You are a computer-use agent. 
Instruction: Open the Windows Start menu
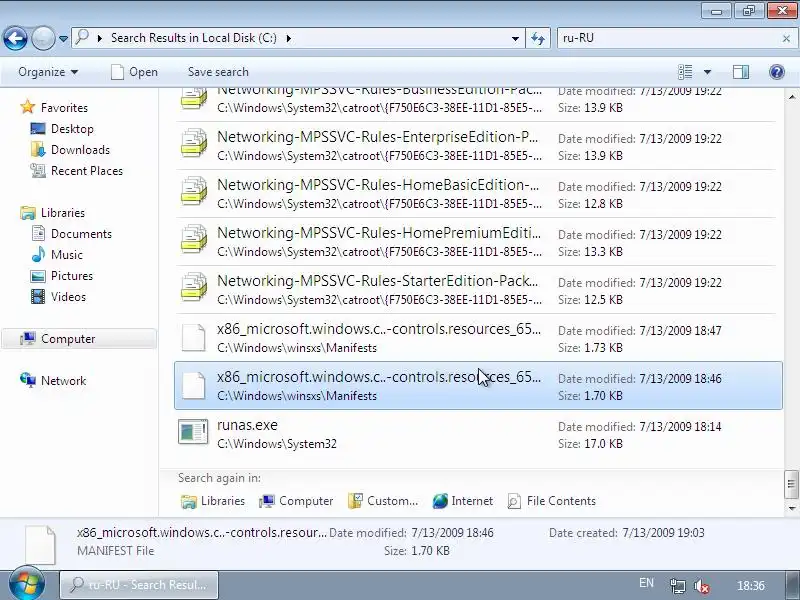(x=27, y=583)
